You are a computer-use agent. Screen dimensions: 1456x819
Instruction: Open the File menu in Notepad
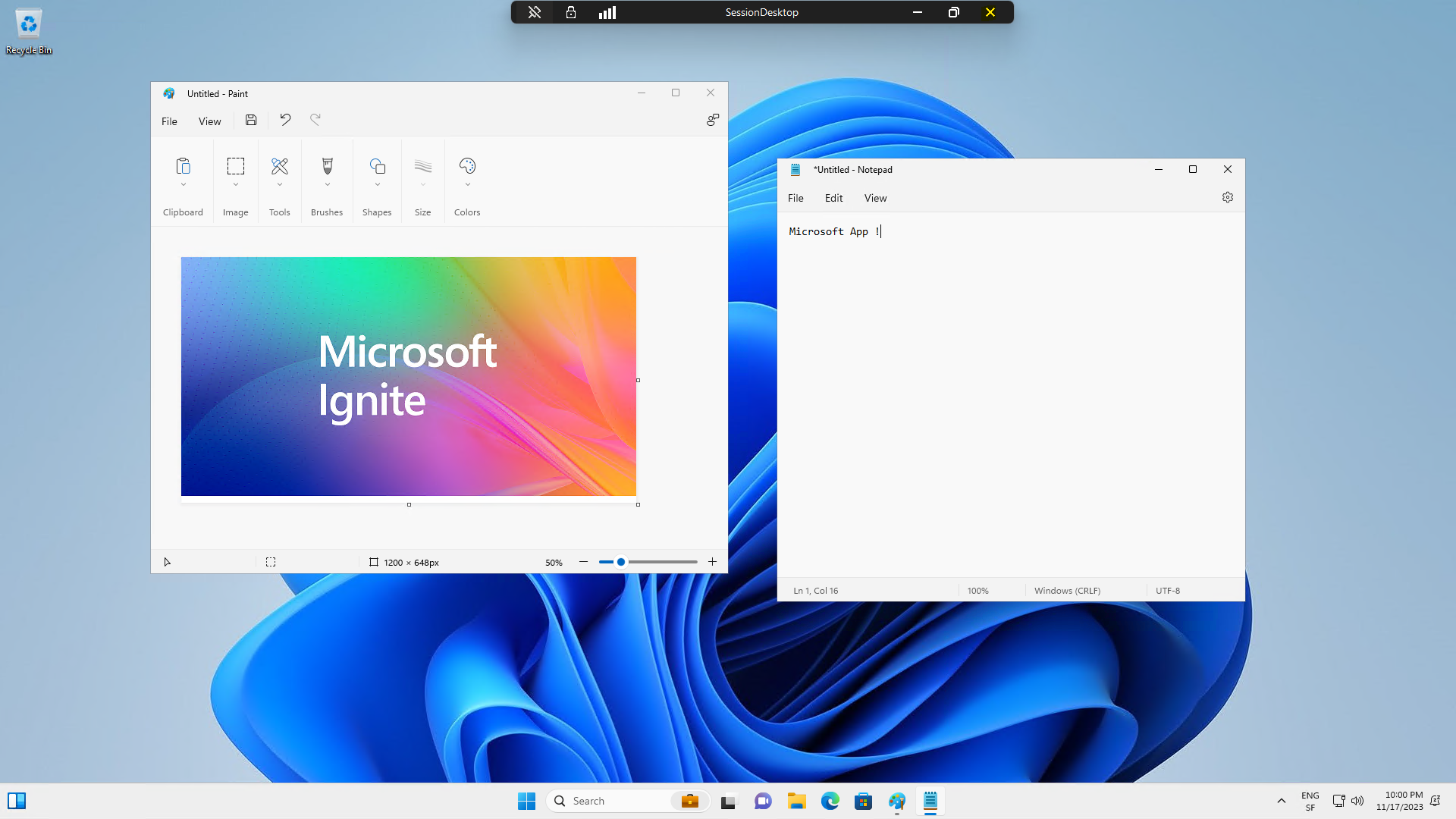795,198
